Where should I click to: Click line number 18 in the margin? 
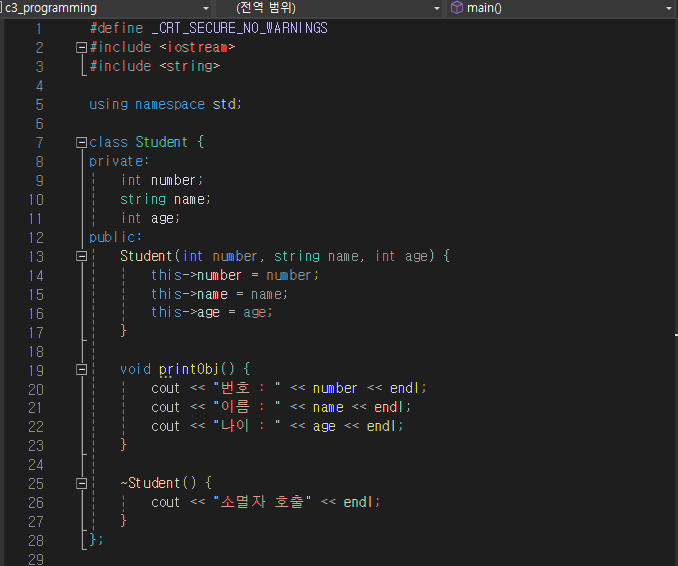click(x=36, y=352)
